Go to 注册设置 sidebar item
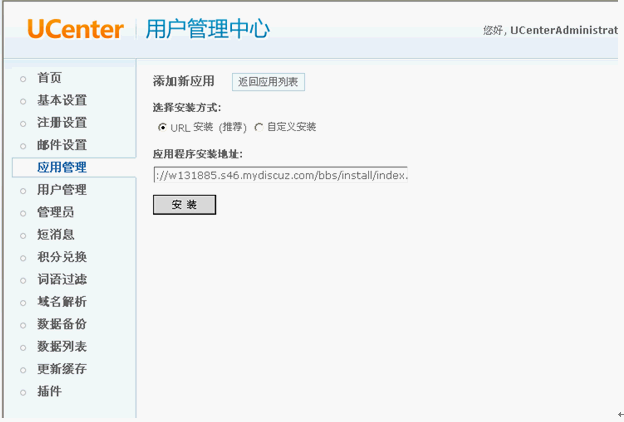The height and width of the screenshot is (422, 624). coord(62,122)
